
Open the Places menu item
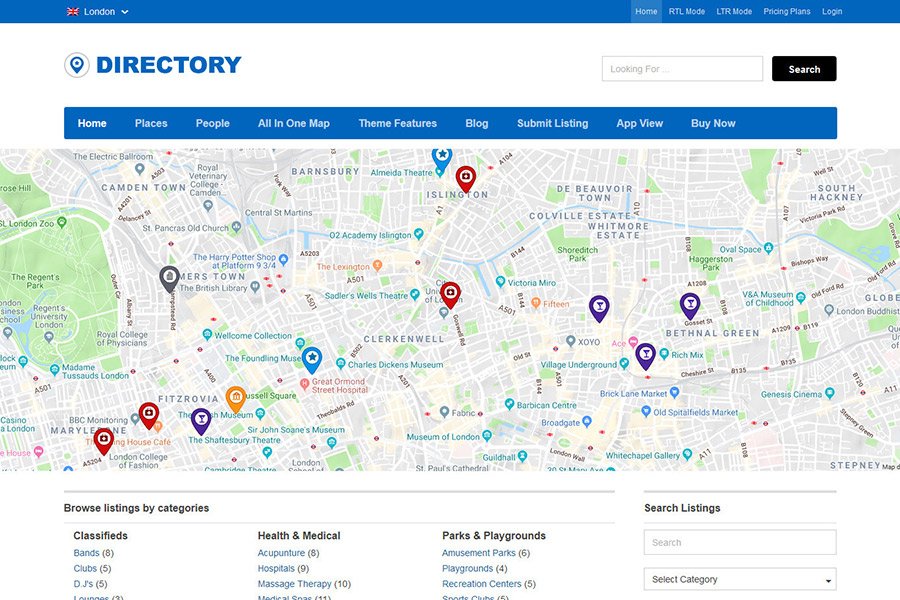coord(151,123)
